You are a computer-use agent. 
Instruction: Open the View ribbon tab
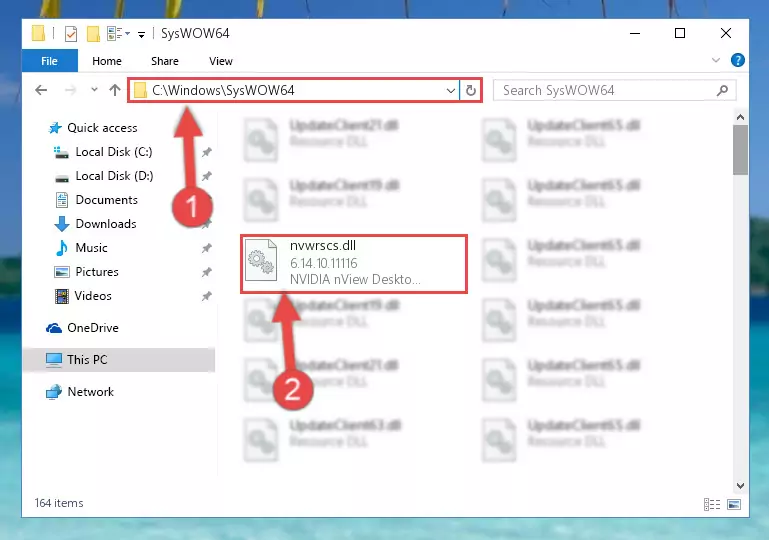point(221,61)
